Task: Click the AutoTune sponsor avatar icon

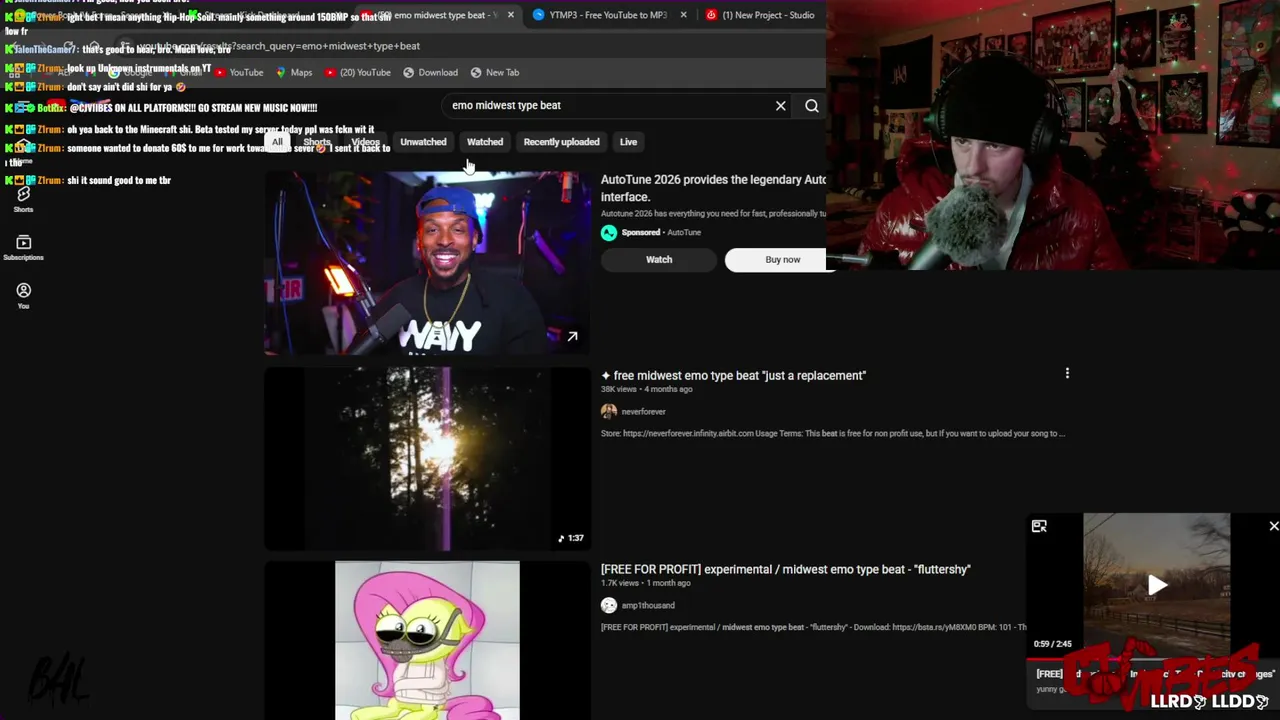Action: pyautogui.click(x=608, y=233)
